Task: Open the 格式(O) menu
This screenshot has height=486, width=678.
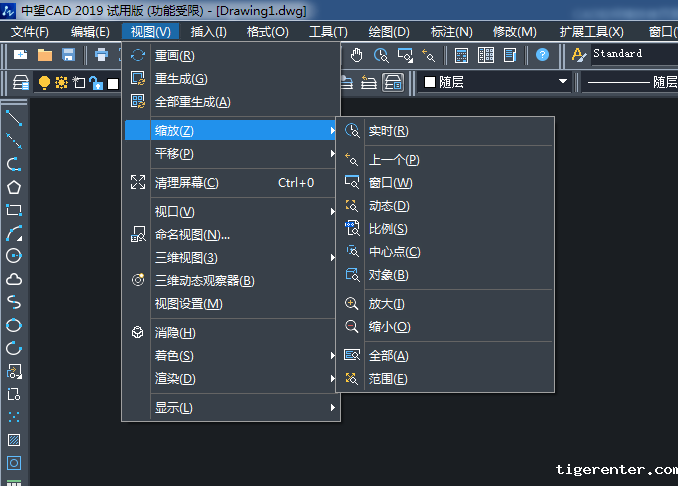Action: [x=267, y=32]
